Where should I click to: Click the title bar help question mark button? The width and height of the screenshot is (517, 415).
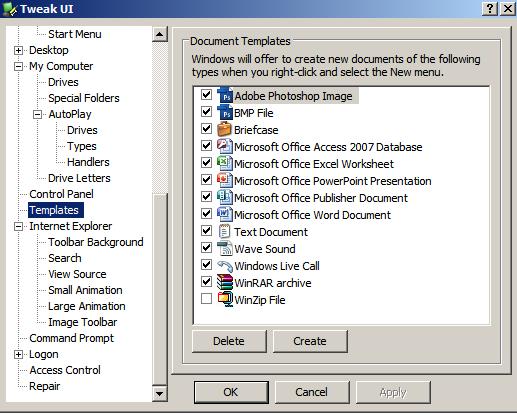(489, 8)
